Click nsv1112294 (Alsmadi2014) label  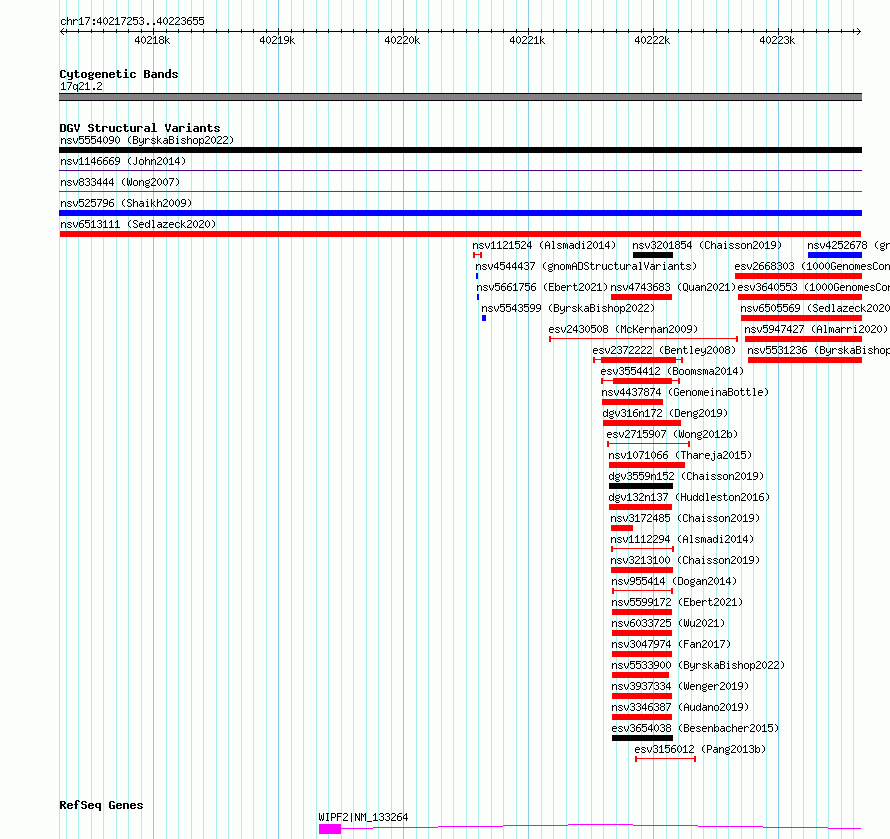coord(682,539)
